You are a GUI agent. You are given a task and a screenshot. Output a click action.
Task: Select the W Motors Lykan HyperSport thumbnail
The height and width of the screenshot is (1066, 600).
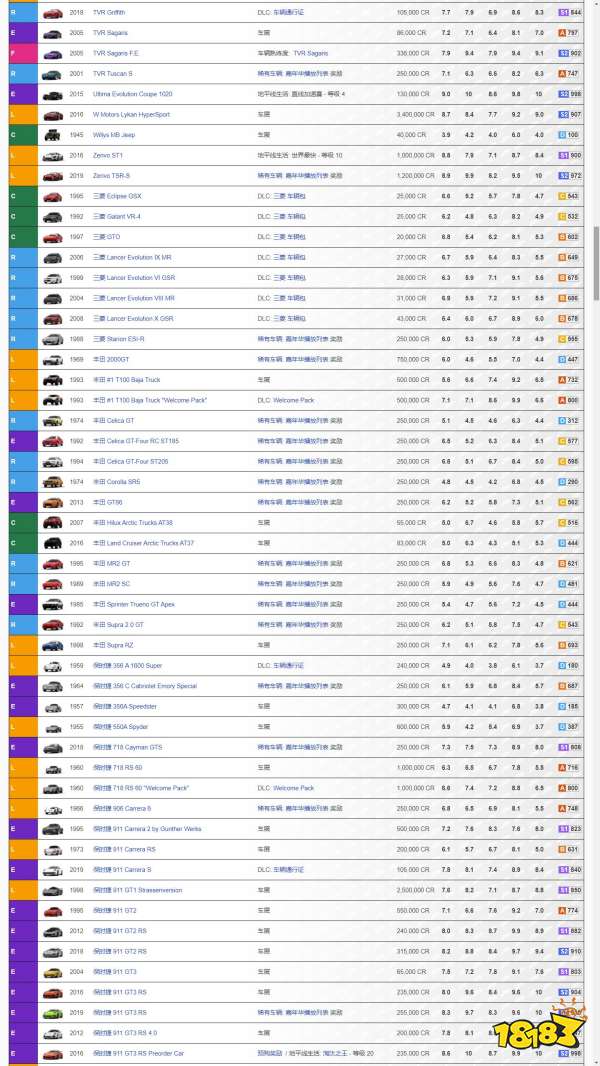click(52, 115)
